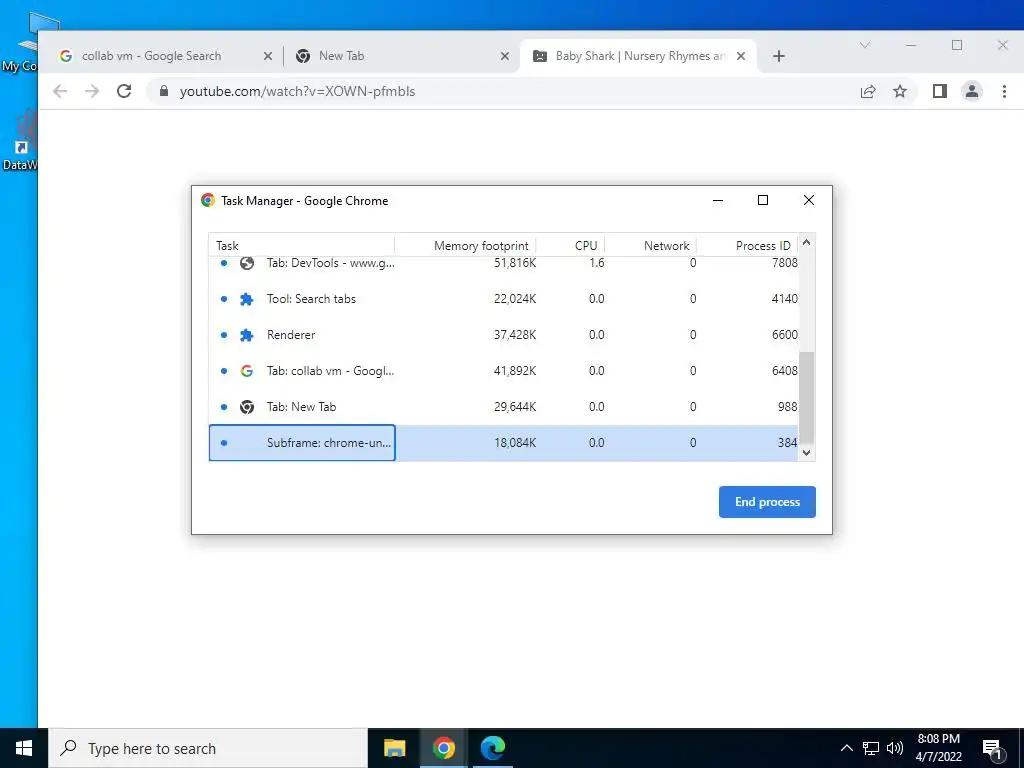Click memory value 51,816K
The height and width of the screenshot is (768, 1024).
pyautogui.click(x=515, y=263)
